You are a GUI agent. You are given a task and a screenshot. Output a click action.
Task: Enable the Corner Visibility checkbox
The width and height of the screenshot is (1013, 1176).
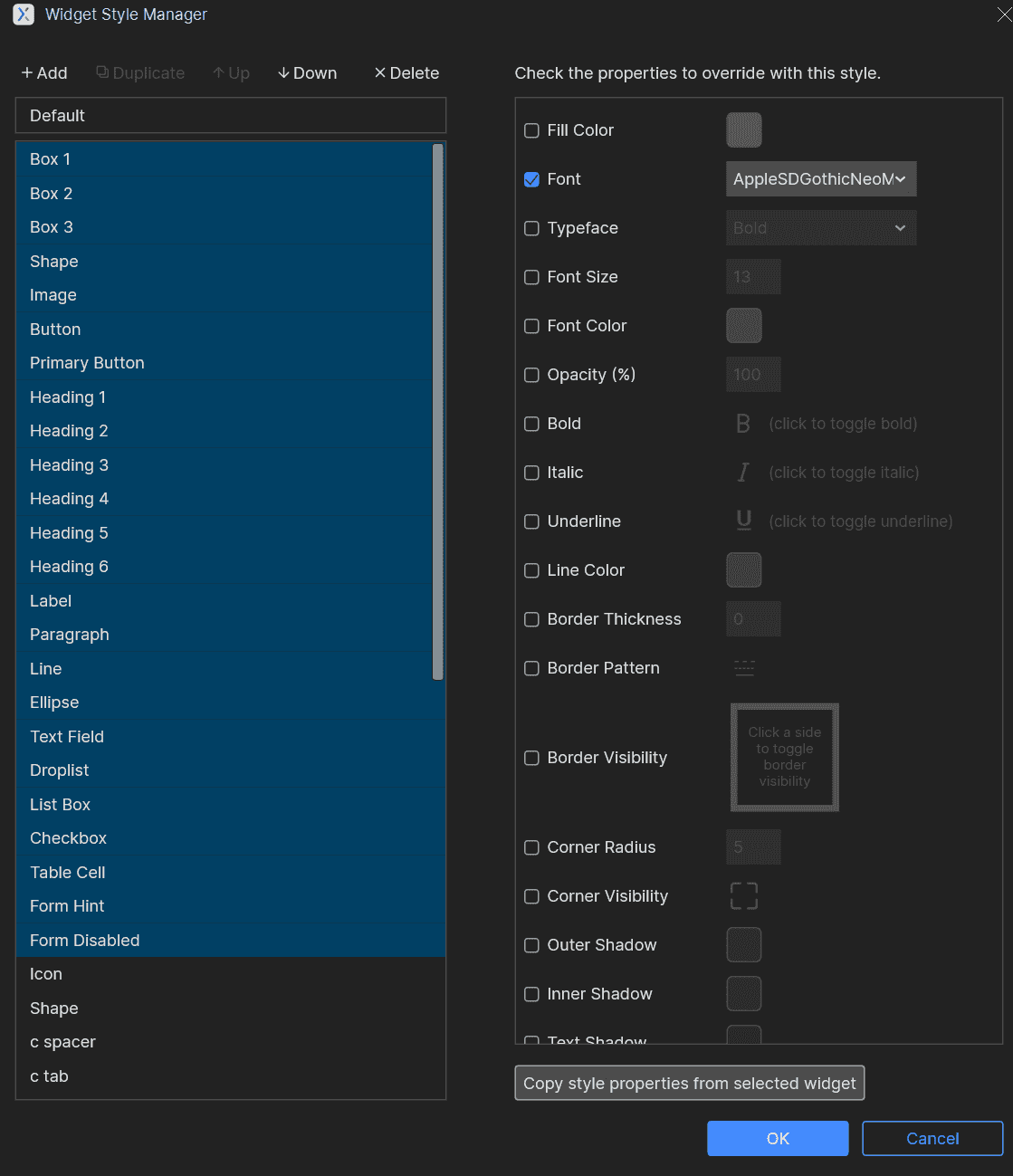[532, 896]
